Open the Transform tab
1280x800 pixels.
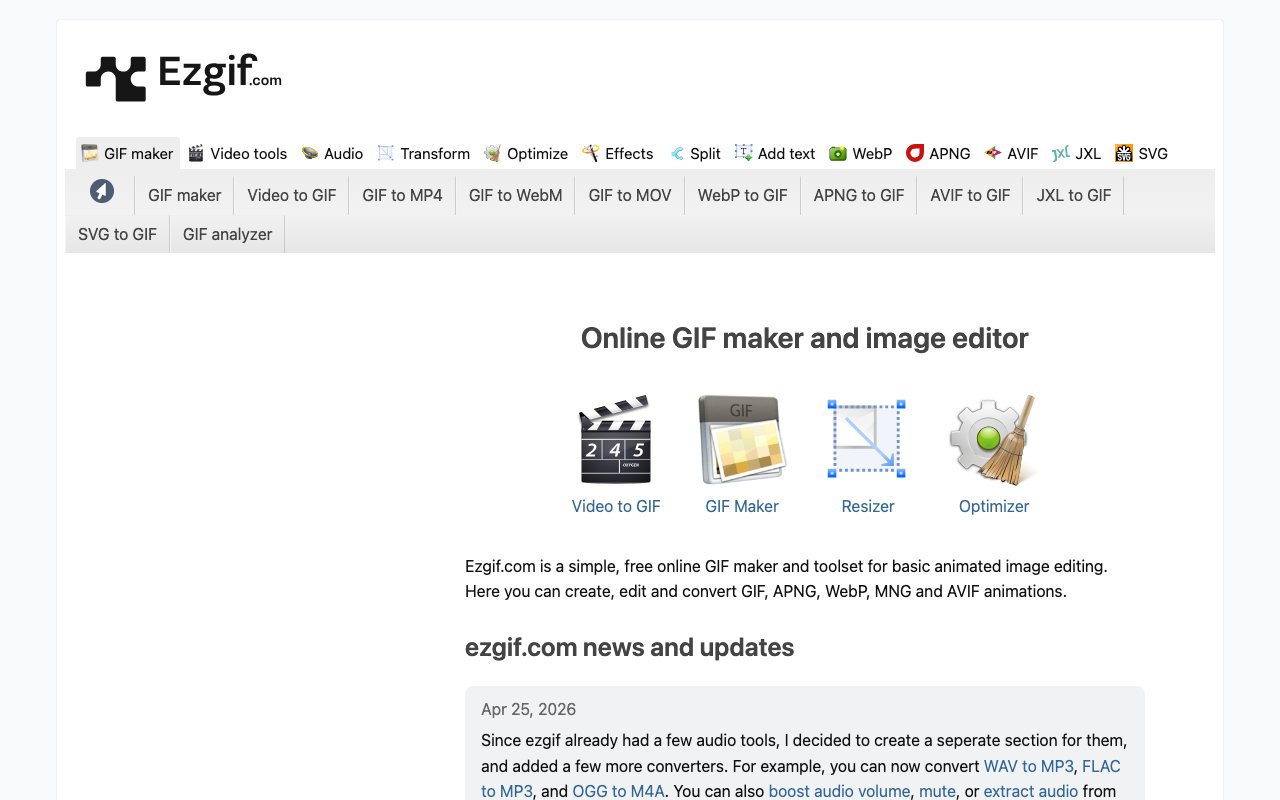coord(423,153)
